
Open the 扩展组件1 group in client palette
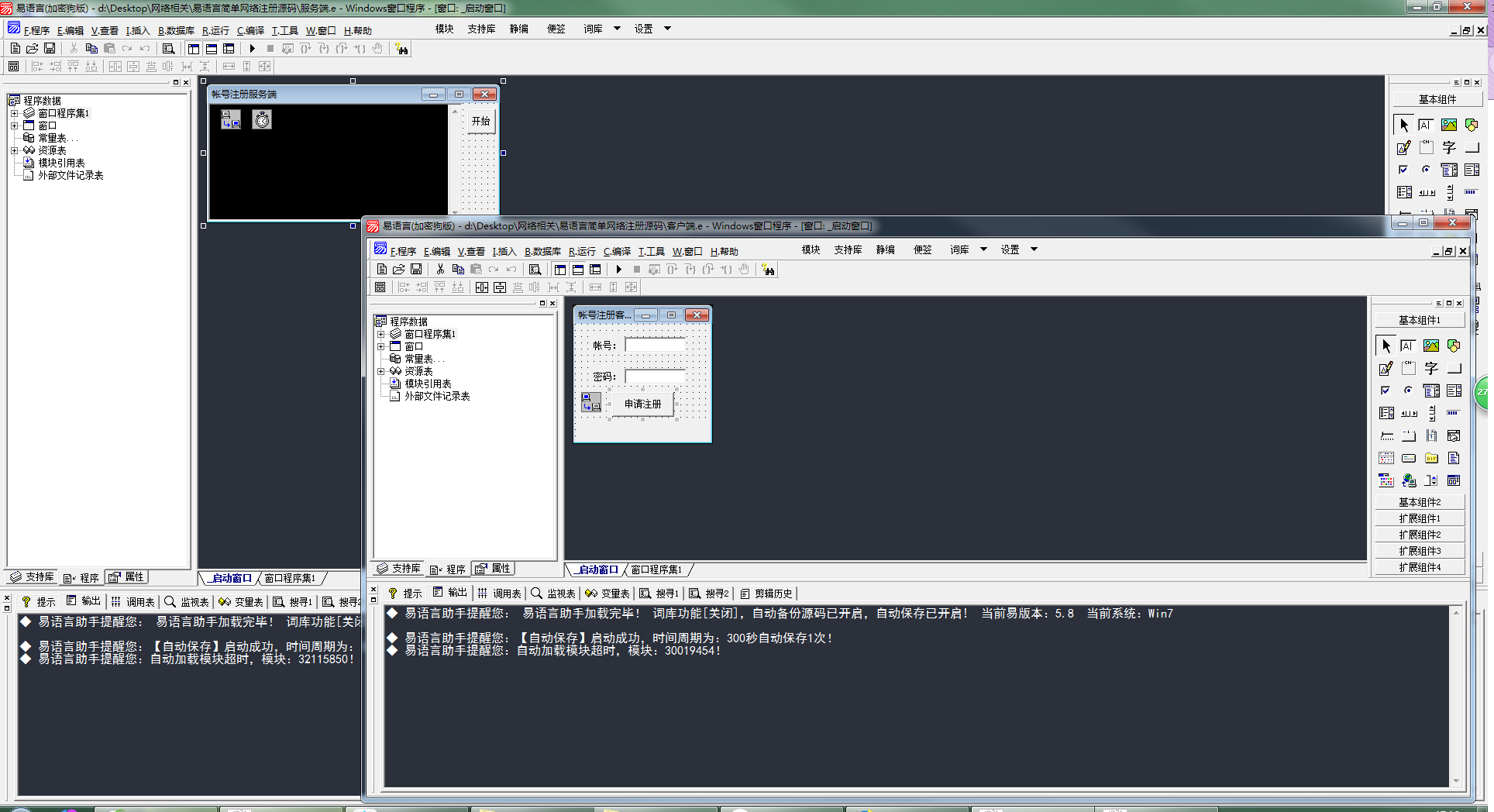click(x=1419, y=518)
